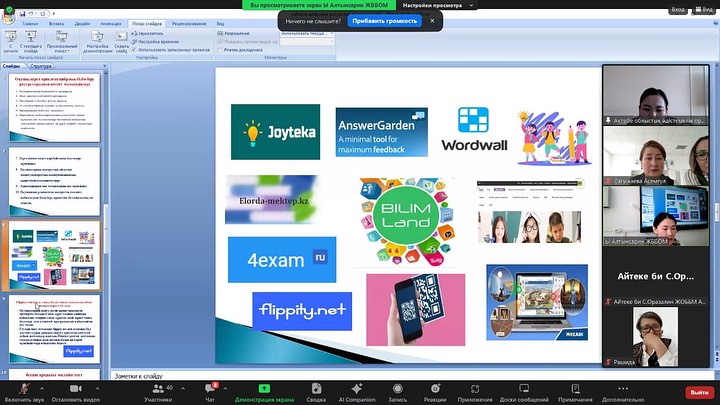Click the Вид button at top right
Image resolution: width=720 pixels, height=405 pixels.
pos(704,9)
